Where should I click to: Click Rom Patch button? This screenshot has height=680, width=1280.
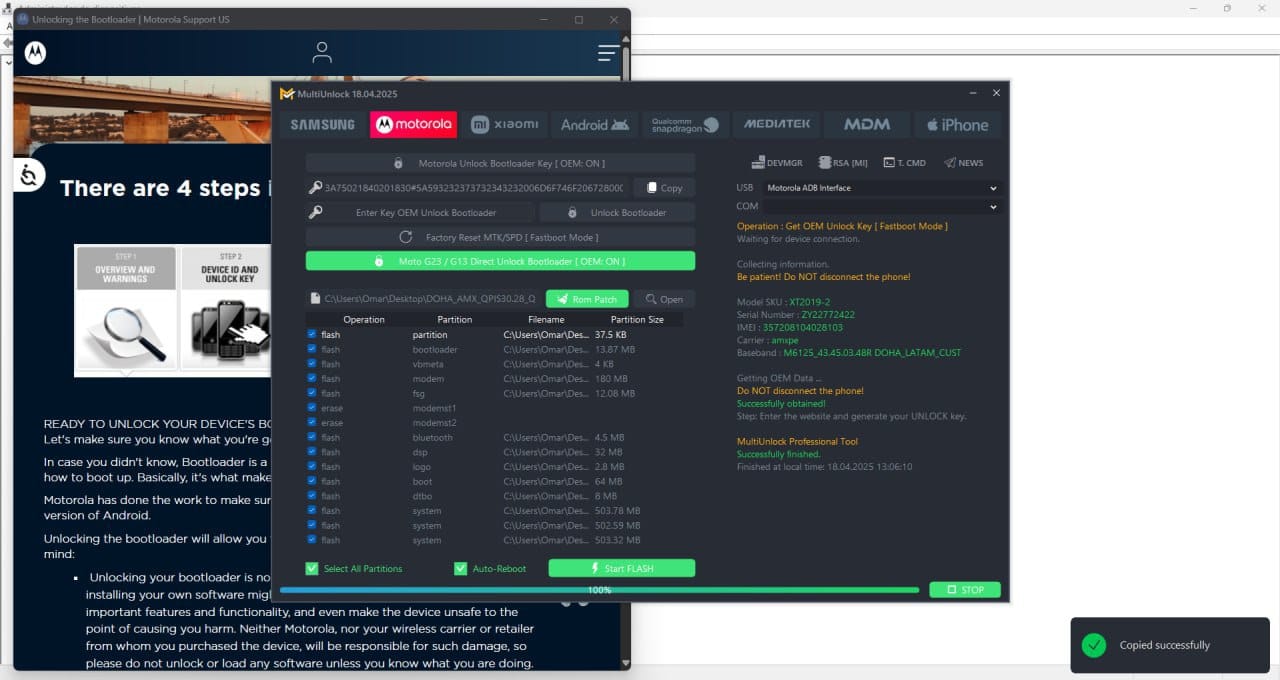coord(587,299)
